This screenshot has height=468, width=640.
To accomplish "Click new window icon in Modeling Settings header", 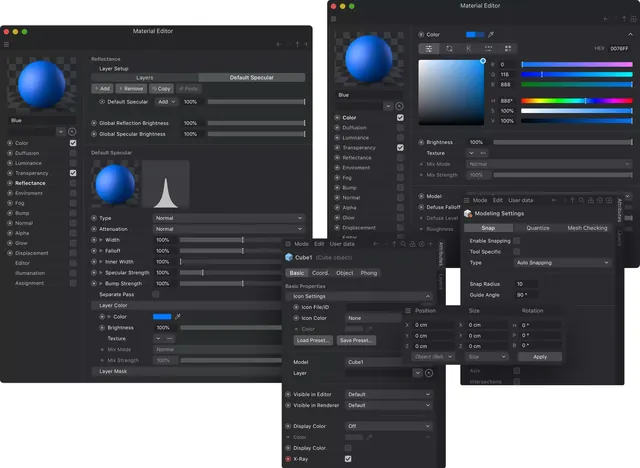I will (x=609, y=200).
